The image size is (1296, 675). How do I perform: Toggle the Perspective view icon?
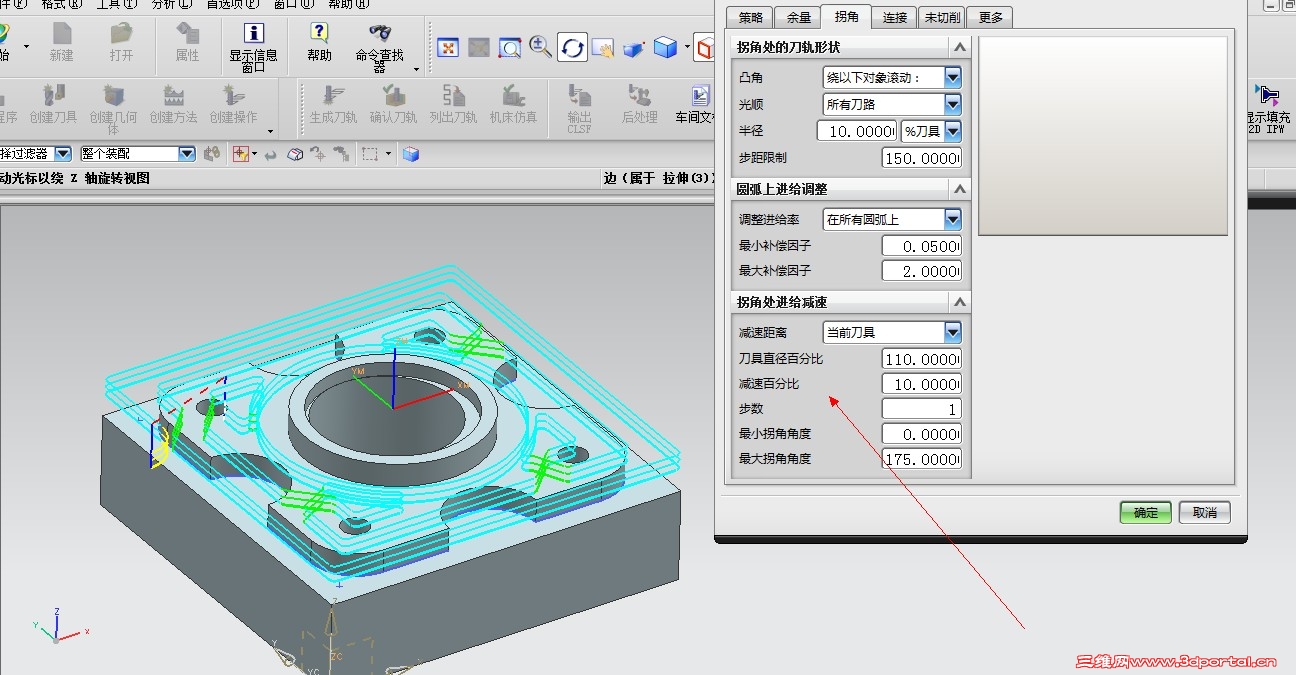pyautogui.click(x=634, y=47)
